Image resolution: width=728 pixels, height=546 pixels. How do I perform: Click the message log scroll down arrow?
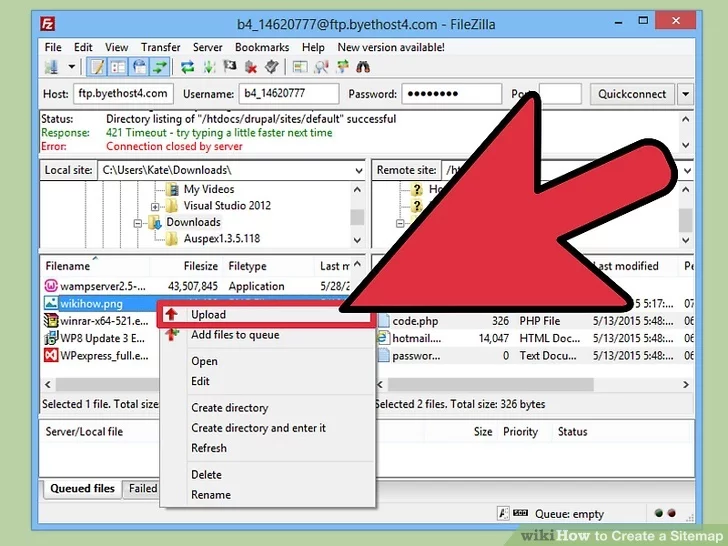tap(685, 145)
